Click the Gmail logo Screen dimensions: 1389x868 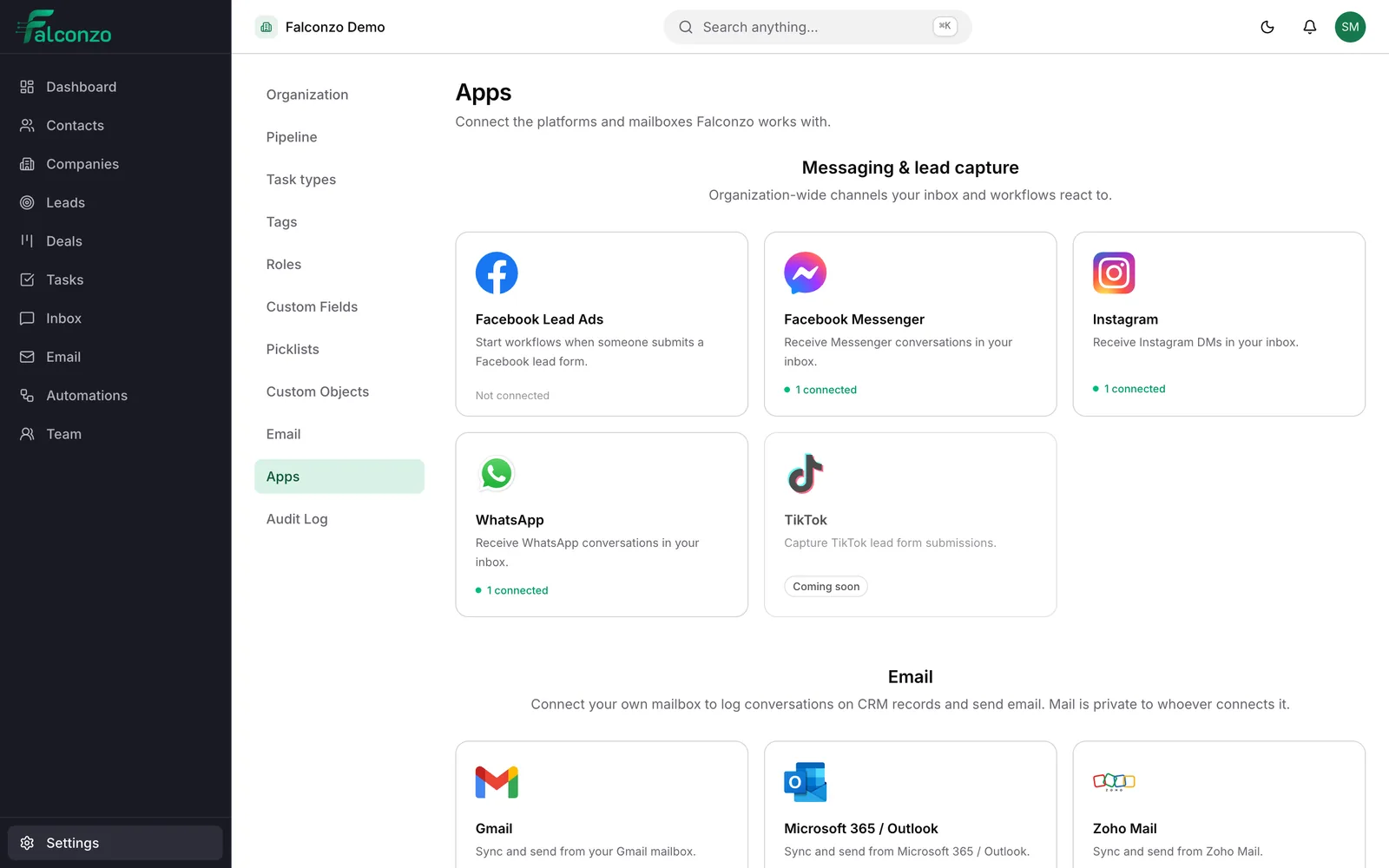[x=497, y=782]
